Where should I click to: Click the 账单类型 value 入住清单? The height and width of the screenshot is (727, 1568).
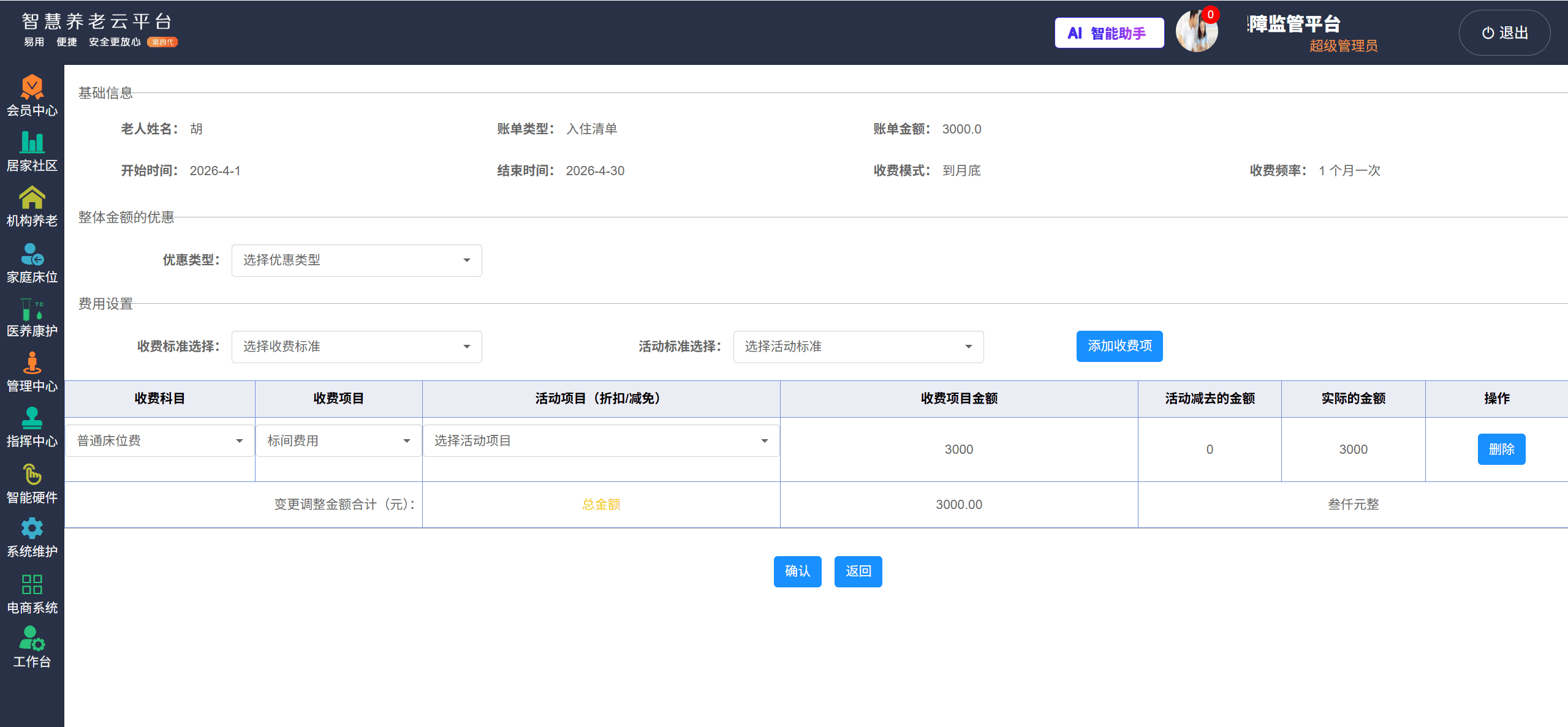click(x=591, y=129)
